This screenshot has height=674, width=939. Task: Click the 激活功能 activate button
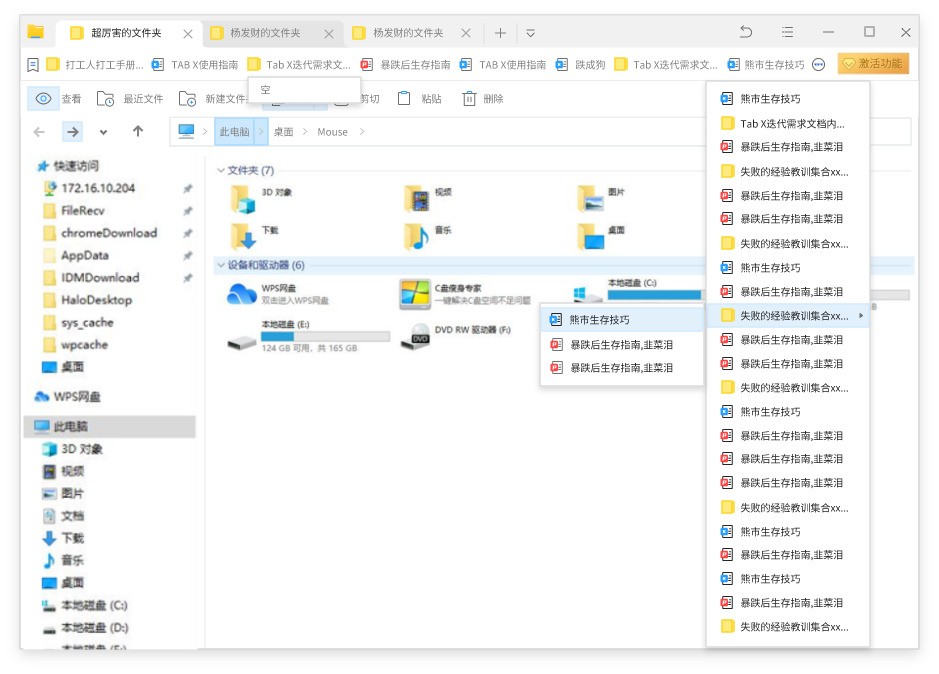click(873, 64)
